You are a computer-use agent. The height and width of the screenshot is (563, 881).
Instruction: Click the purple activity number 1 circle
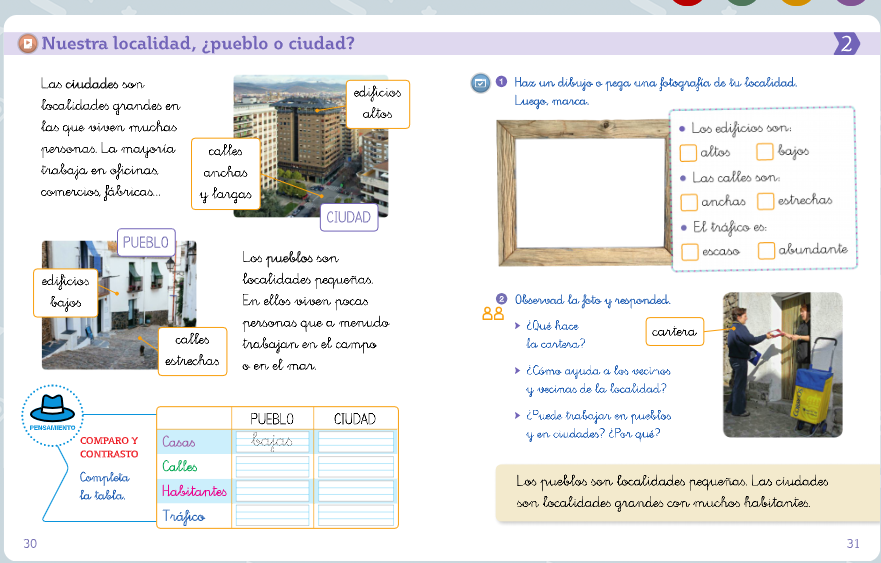[x=502, y=82]
